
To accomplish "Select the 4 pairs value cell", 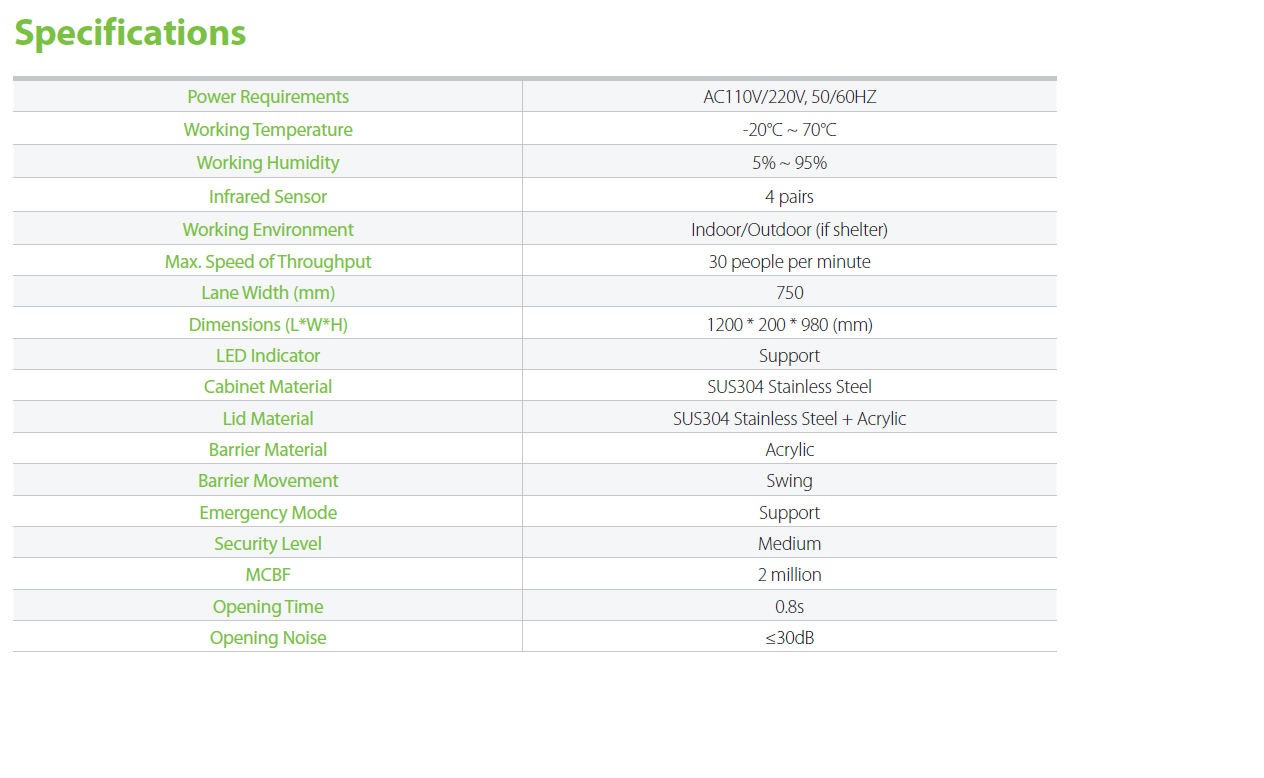I will click(x=789, y=197).
